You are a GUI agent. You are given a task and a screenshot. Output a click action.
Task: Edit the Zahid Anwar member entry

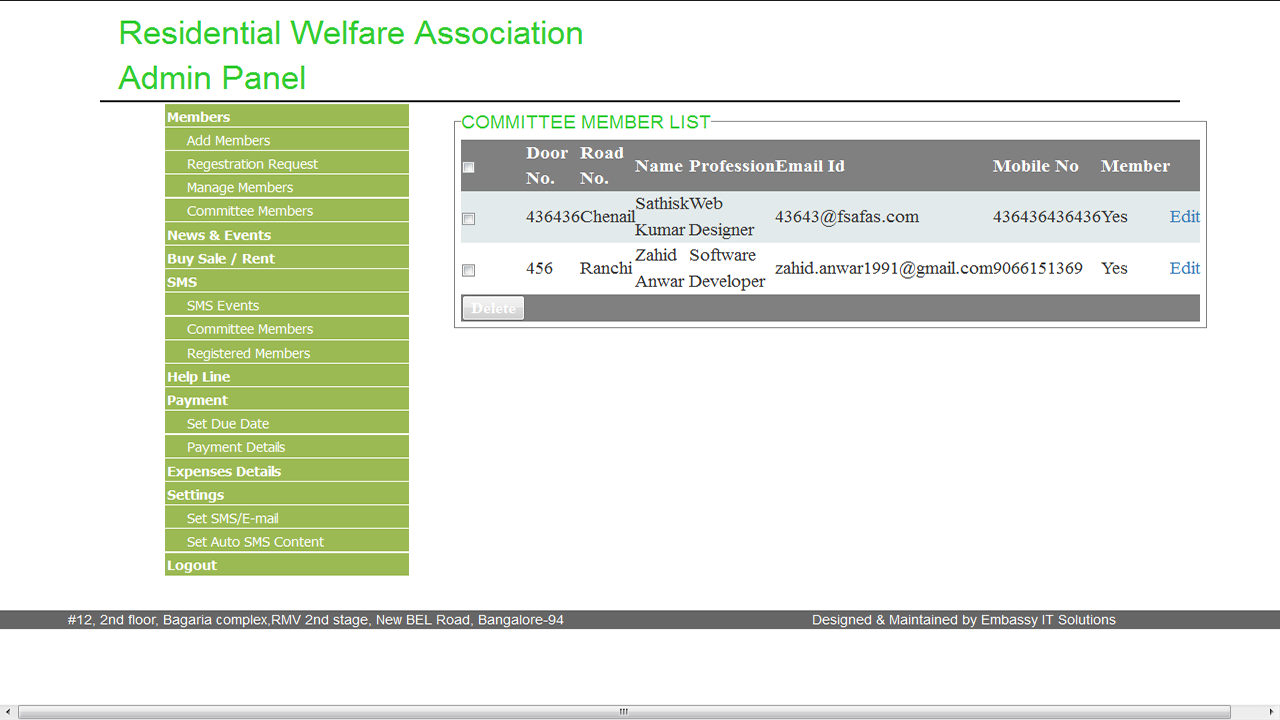[x=1184, y=268]
